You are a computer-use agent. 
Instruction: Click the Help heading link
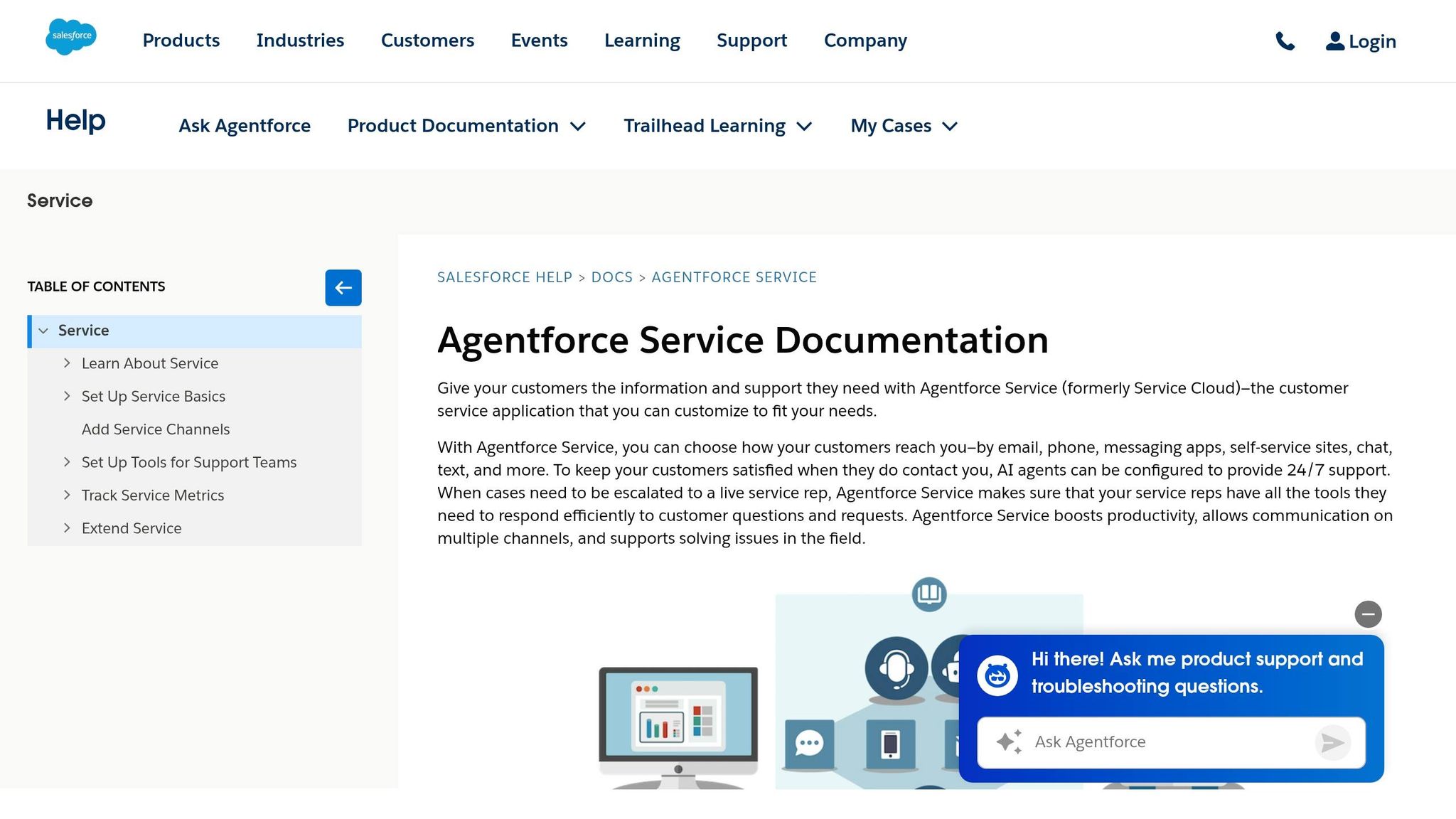tap(75, 121)
